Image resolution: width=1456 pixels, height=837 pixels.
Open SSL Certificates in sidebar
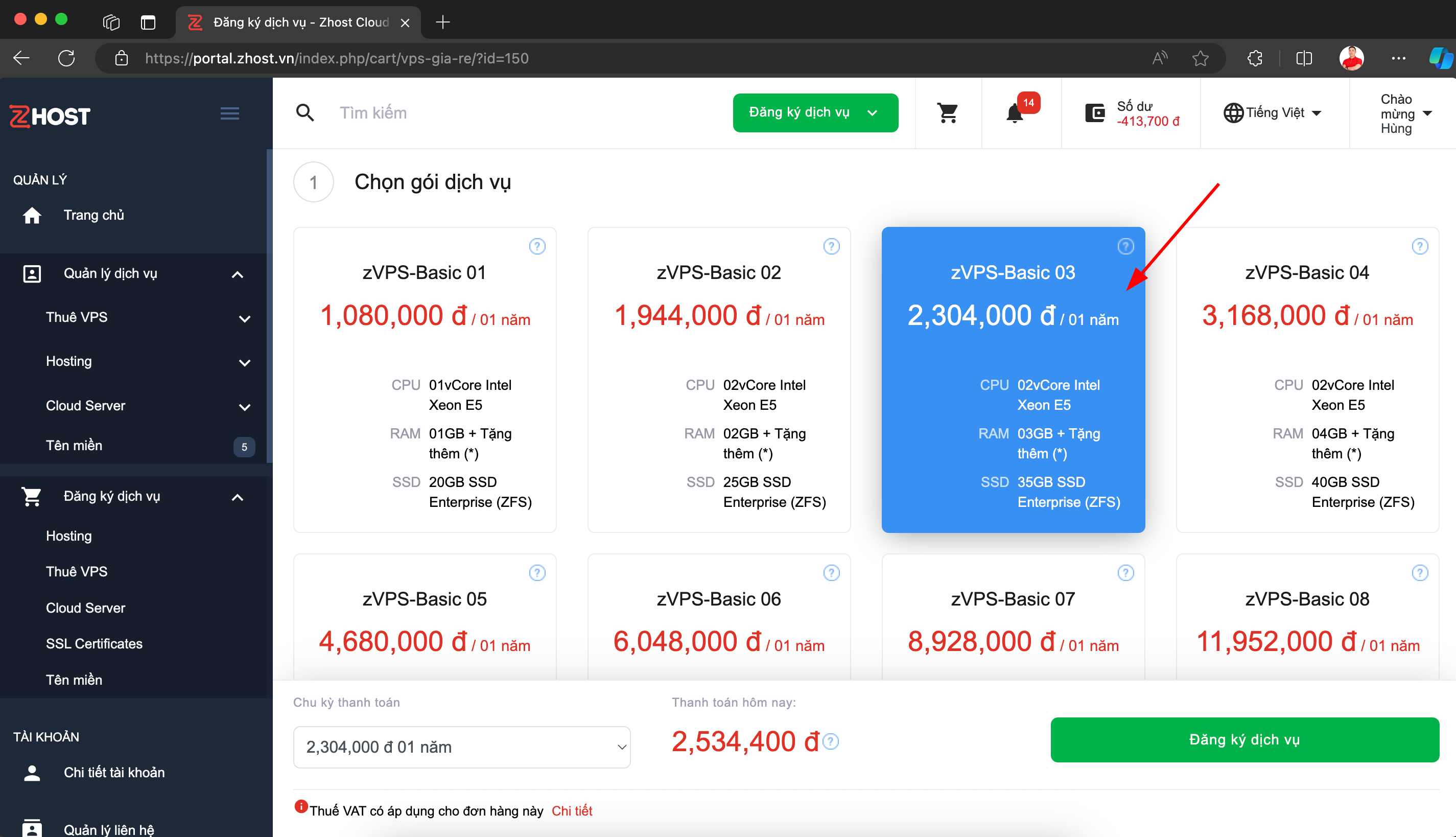pyautogui.click(x=94, y=643)
